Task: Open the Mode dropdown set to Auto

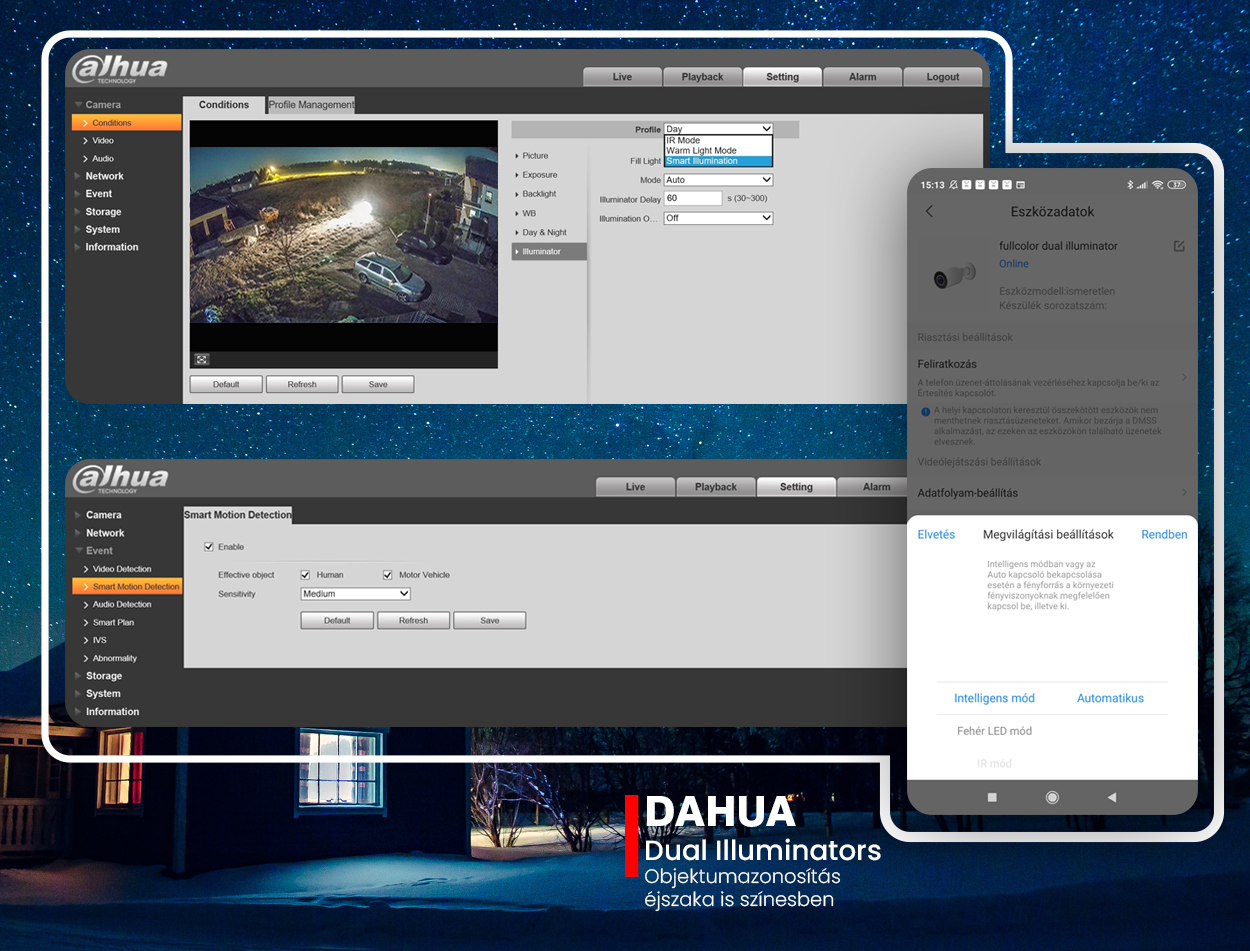Action: [719, 180]
